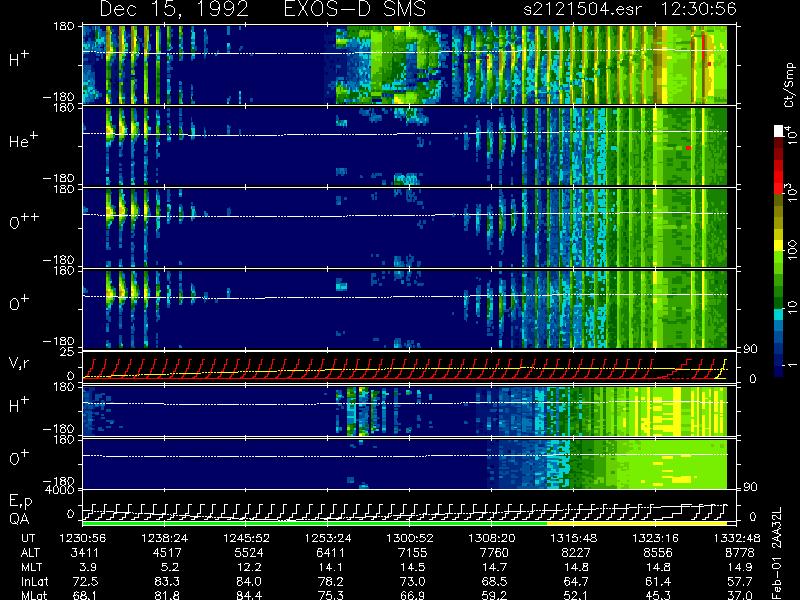Click altitude value '8227'

point(576,553)
